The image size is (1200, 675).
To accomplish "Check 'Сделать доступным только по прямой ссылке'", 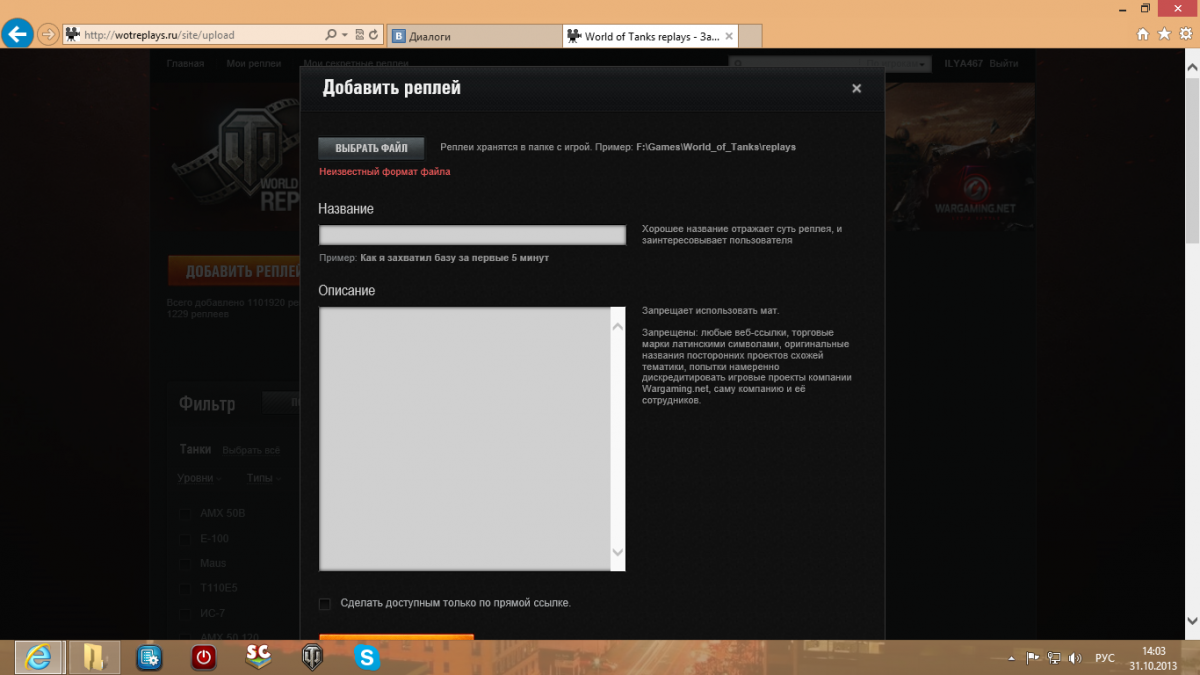I will tap(324, 603).
